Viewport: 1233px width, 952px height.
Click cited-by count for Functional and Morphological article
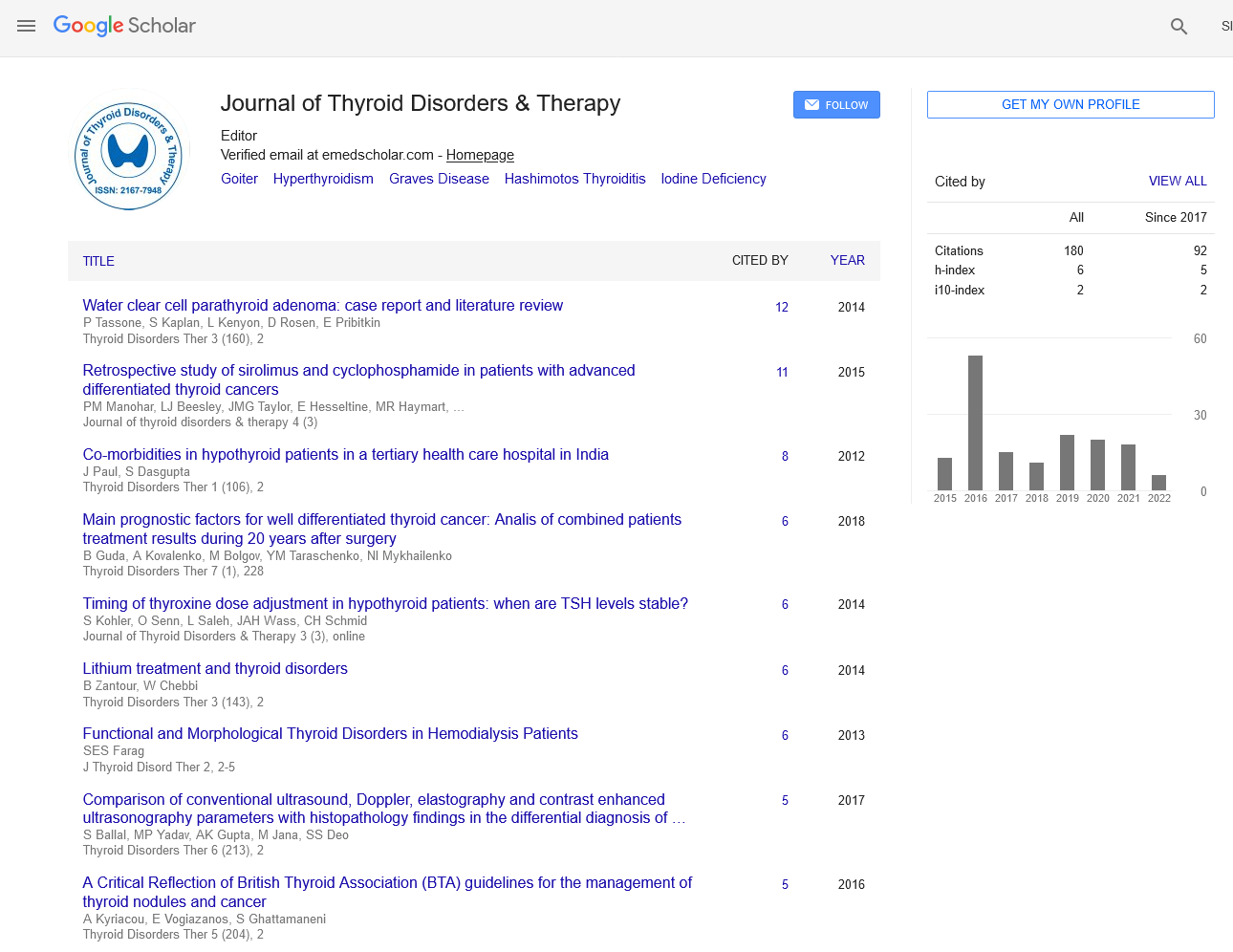pyautogui.click(x=785, y=735)
